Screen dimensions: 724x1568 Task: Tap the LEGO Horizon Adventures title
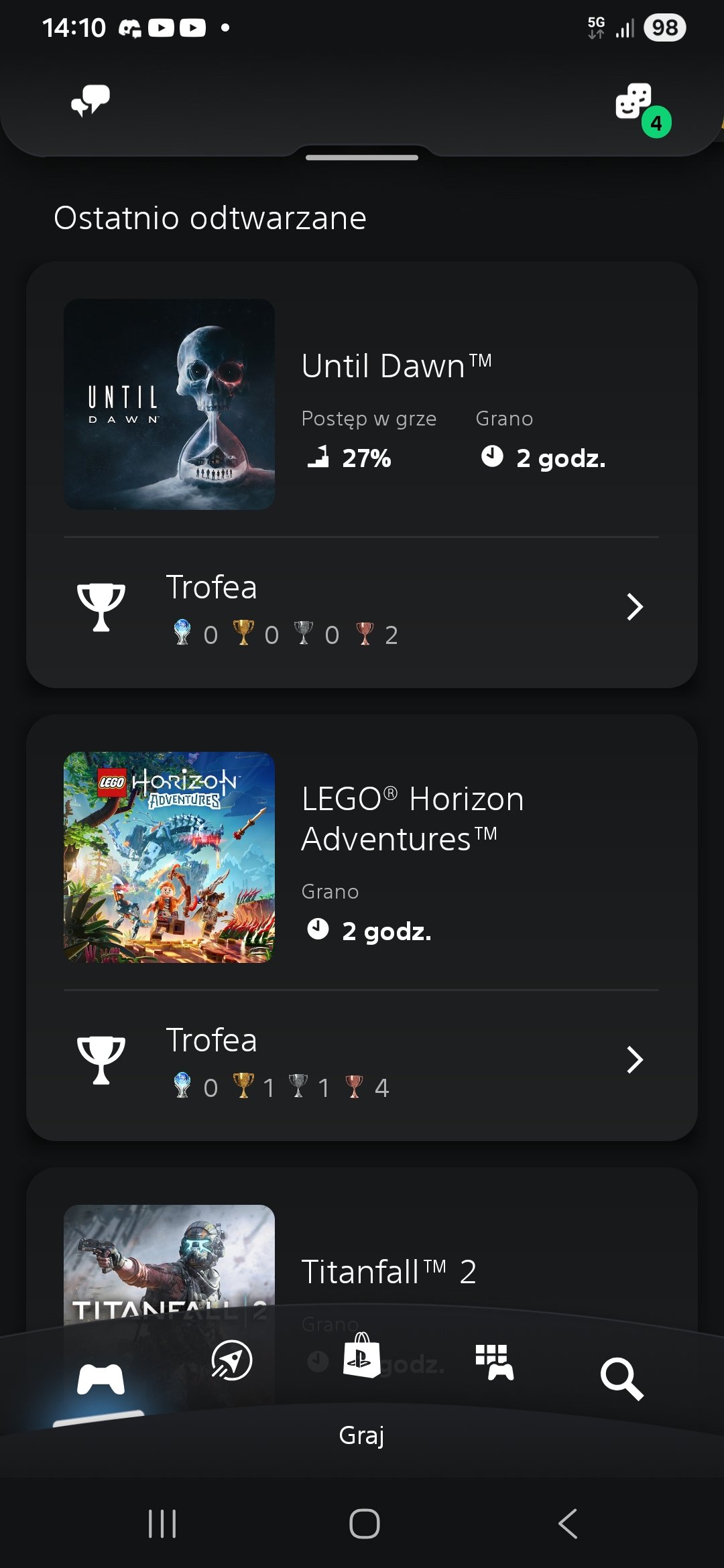click(x=412, y=819)
